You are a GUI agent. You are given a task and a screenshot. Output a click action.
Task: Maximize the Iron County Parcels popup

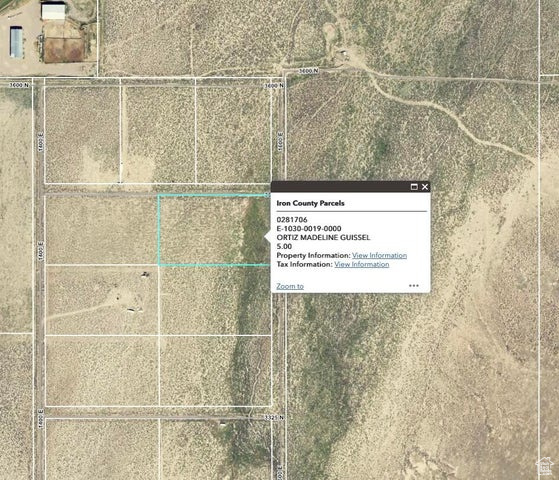coord(414,187)
